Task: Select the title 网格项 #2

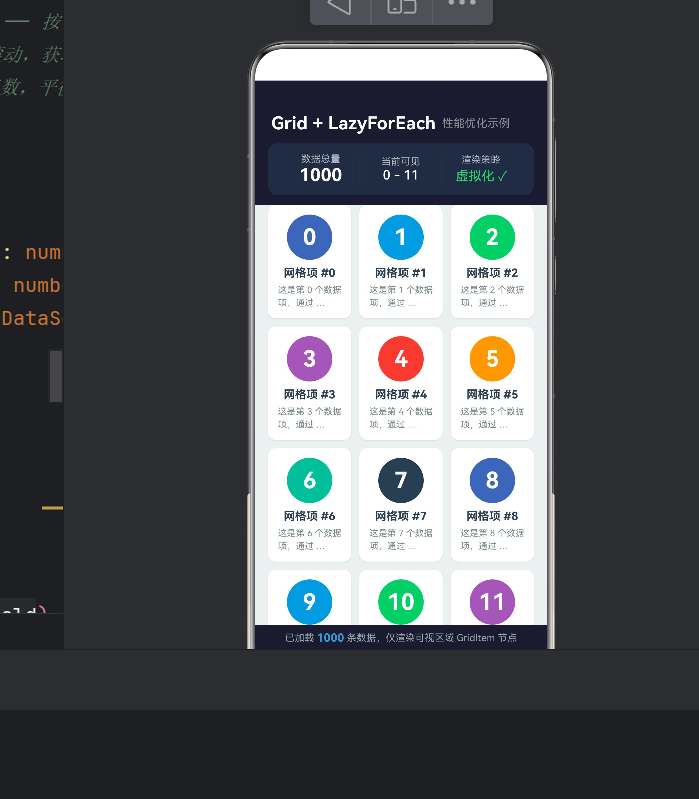Action: [492, 273]
